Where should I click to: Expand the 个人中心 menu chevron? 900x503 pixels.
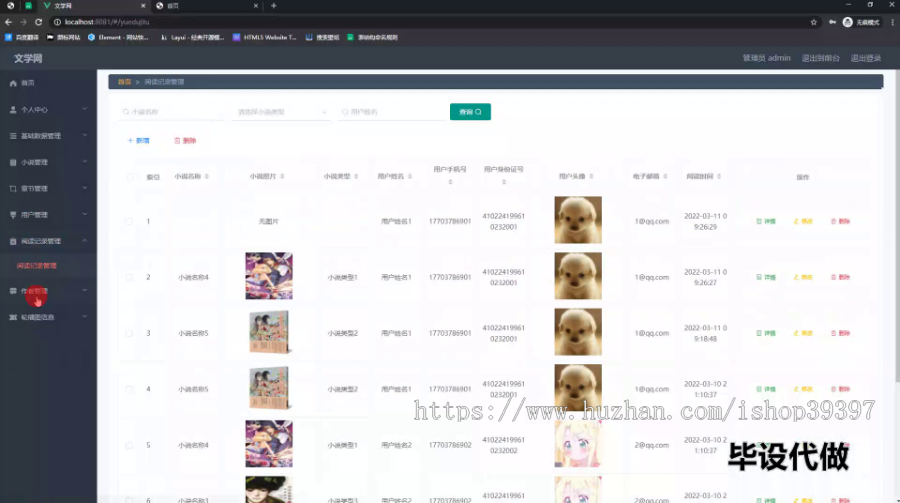[x=84, y=109]
